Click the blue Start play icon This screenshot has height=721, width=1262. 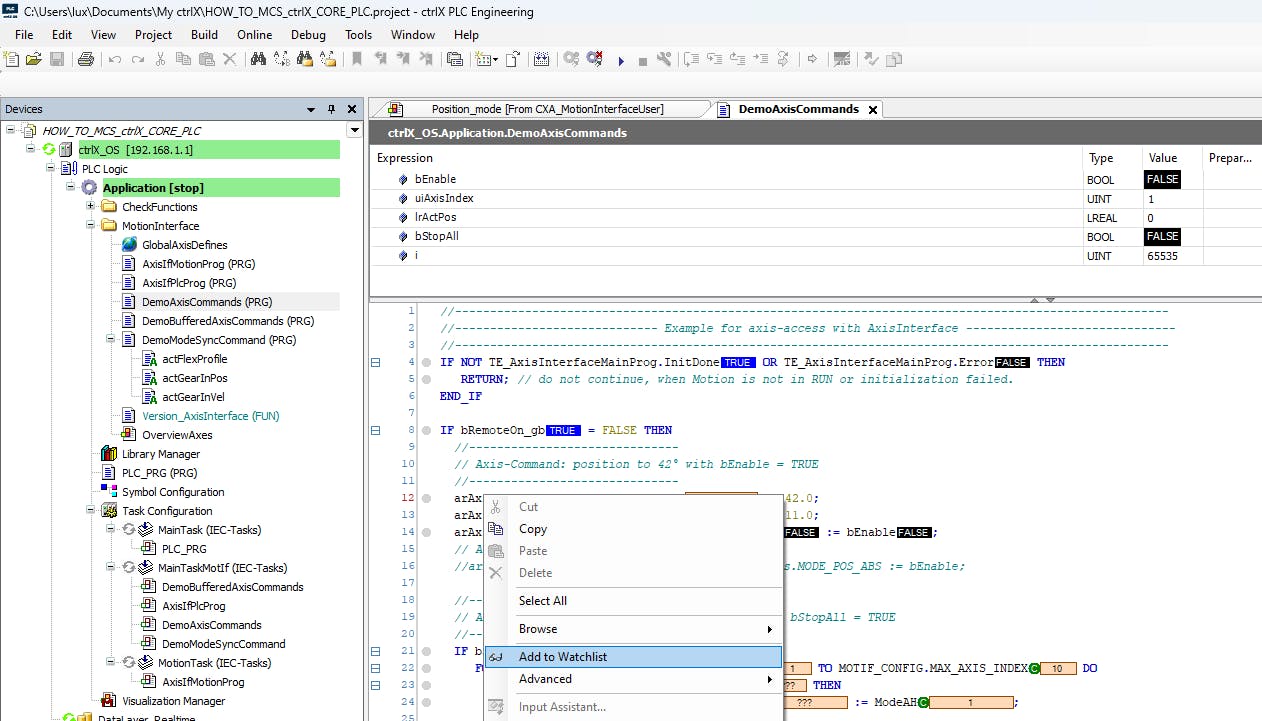tap(621, 61)
